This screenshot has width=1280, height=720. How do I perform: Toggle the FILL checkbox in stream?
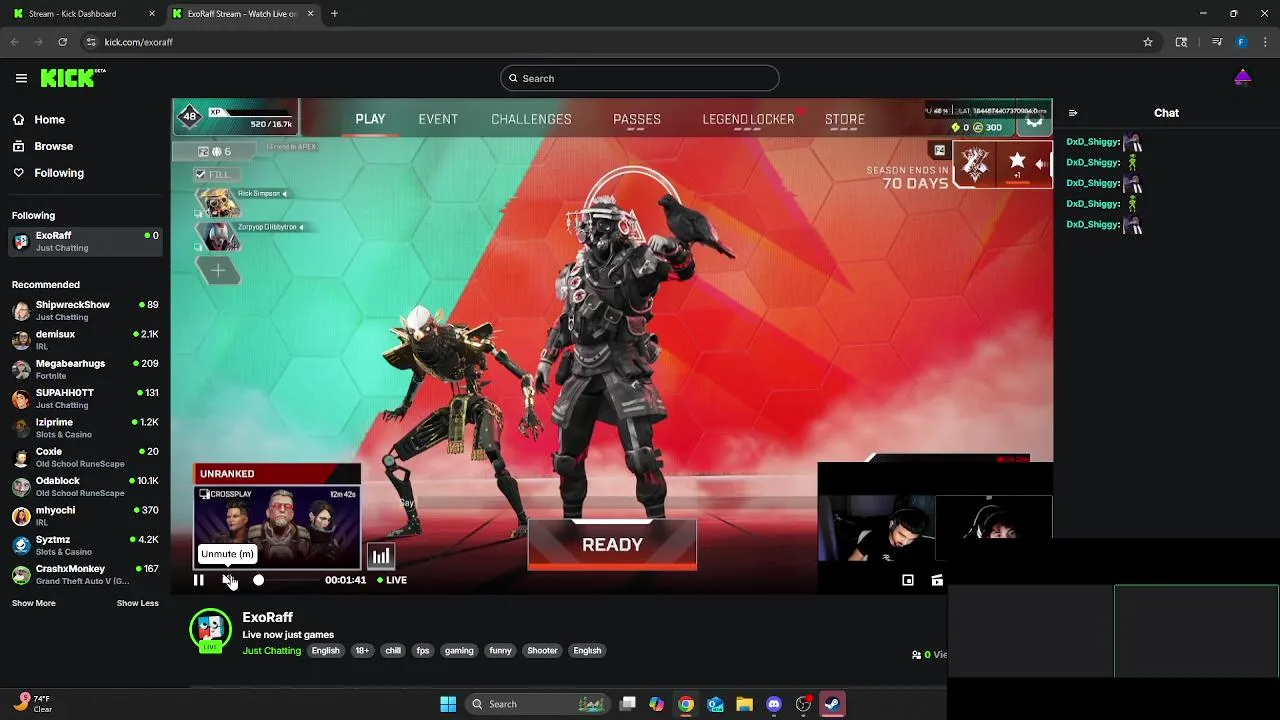(x=200, y=174)
